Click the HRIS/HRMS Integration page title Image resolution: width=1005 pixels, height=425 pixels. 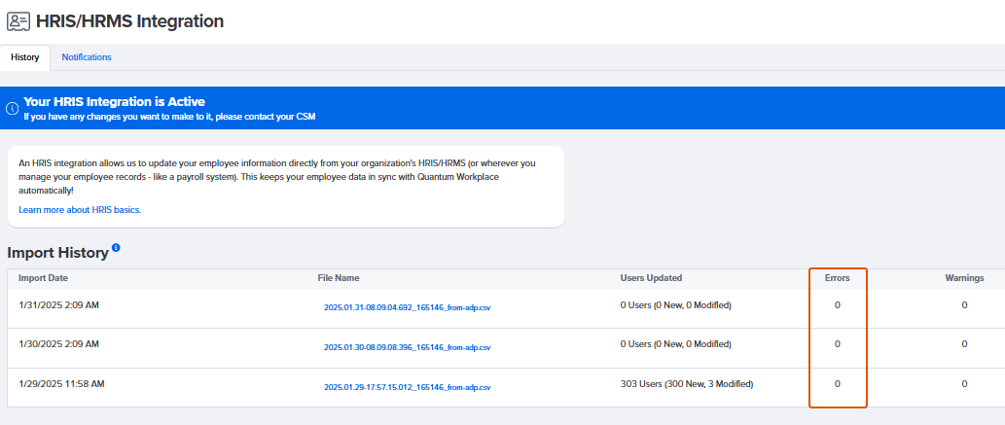click(x=129, y=21)
